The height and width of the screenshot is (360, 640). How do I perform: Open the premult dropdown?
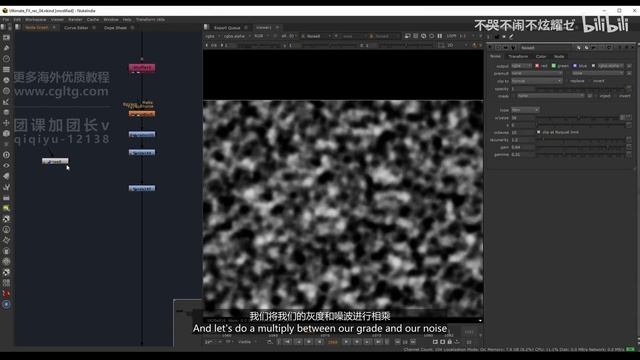coord(537,73)
